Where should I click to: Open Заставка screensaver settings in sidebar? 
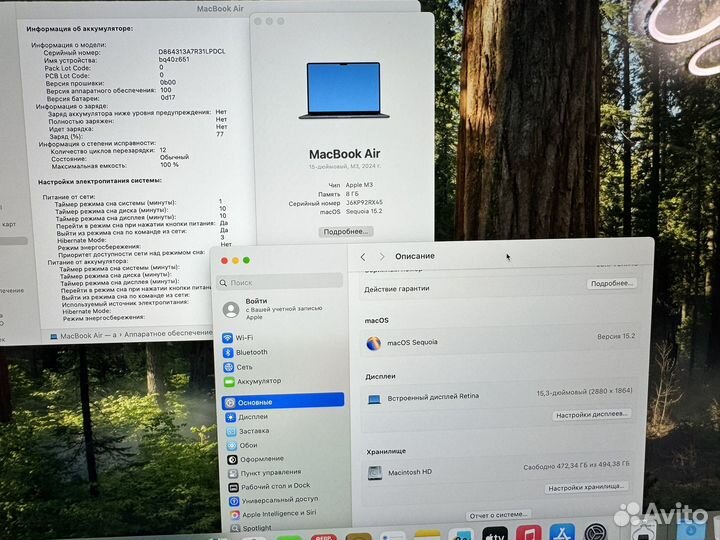pos(248,431)
